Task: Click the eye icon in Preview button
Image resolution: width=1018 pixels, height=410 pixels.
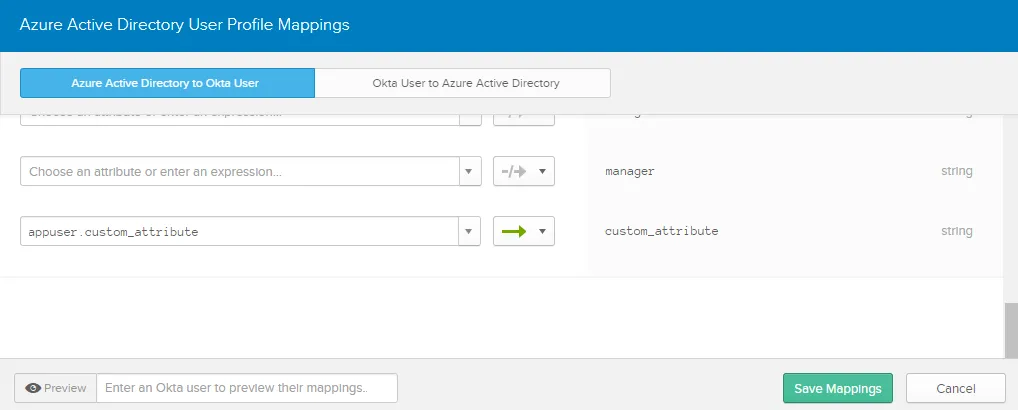Action: tap(33, 388)
